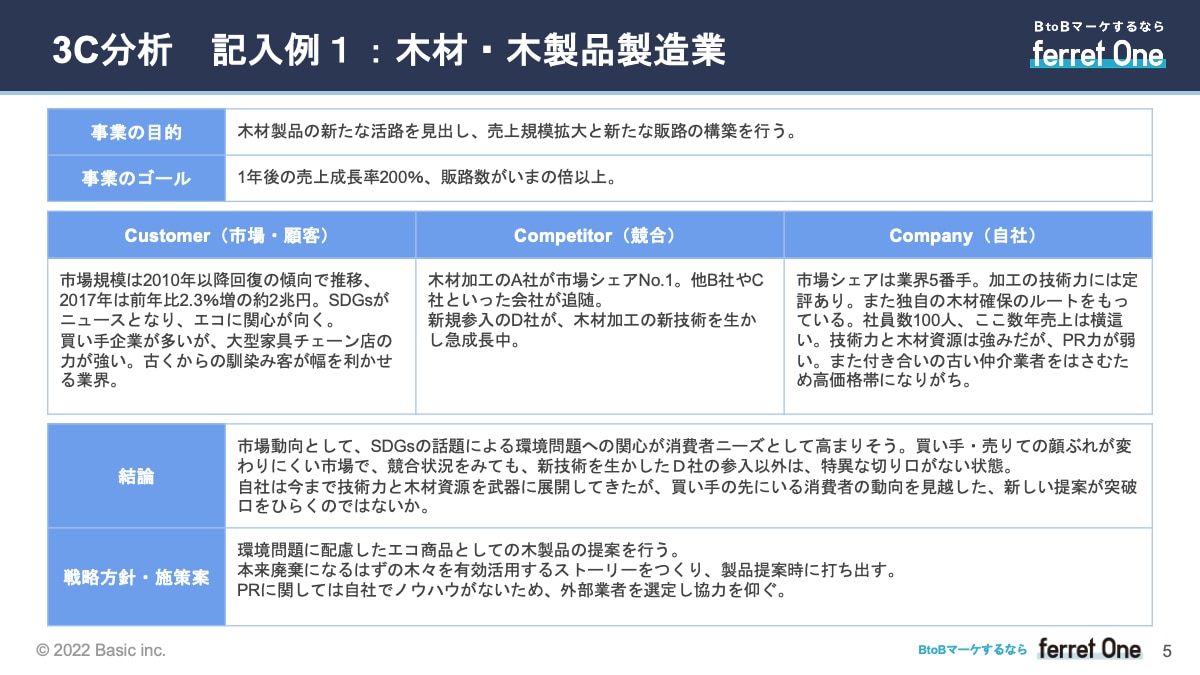
Task: Click the ferret One logo in header
Action: [x=1097, y=53]
